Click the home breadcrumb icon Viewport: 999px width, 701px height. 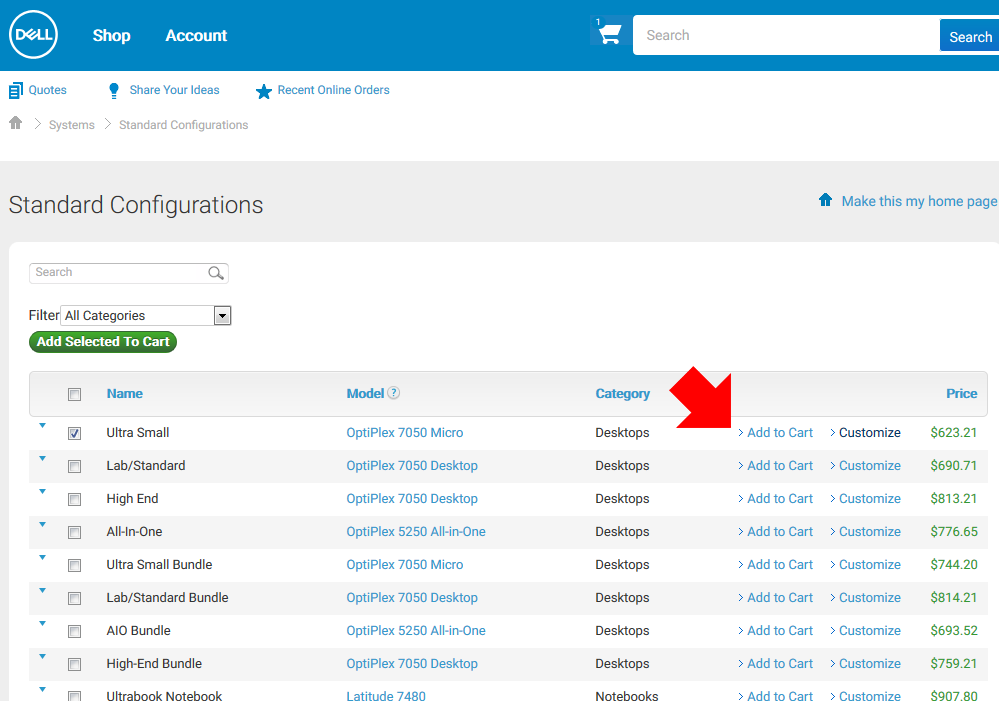click(x=15, y=124)
